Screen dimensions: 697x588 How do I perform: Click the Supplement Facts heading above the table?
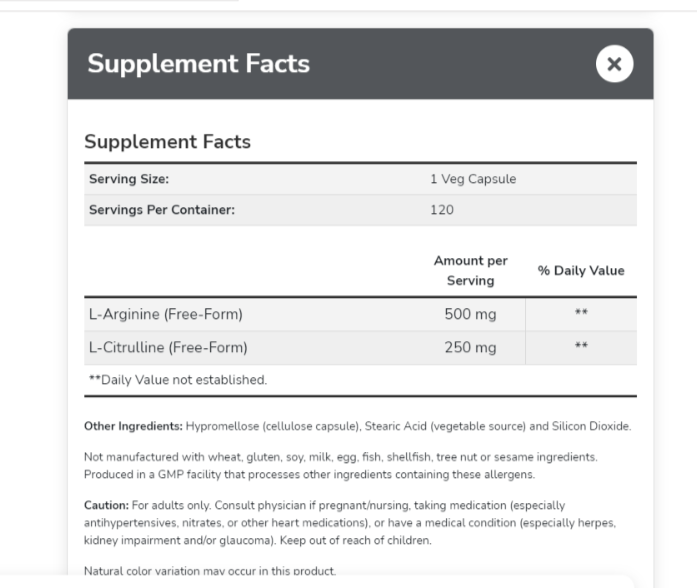(x=167, y=141)
